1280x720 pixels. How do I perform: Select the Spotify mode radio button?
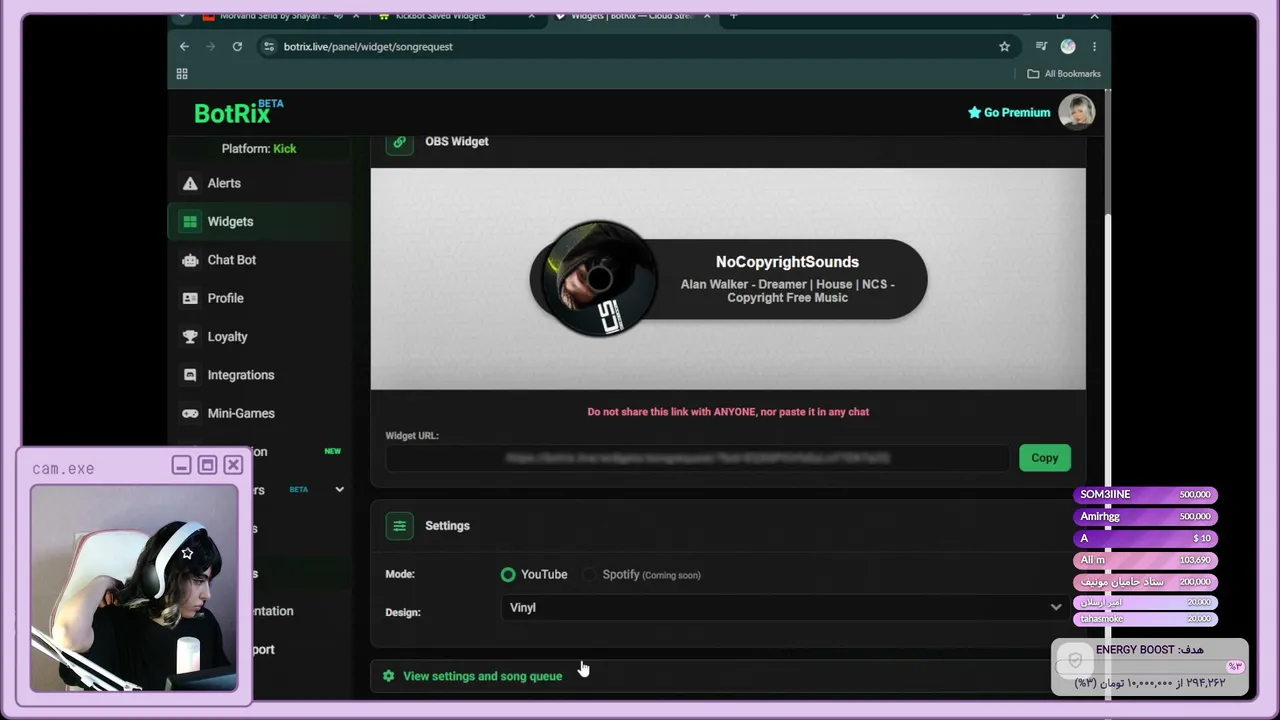click(x=589, y=575)
